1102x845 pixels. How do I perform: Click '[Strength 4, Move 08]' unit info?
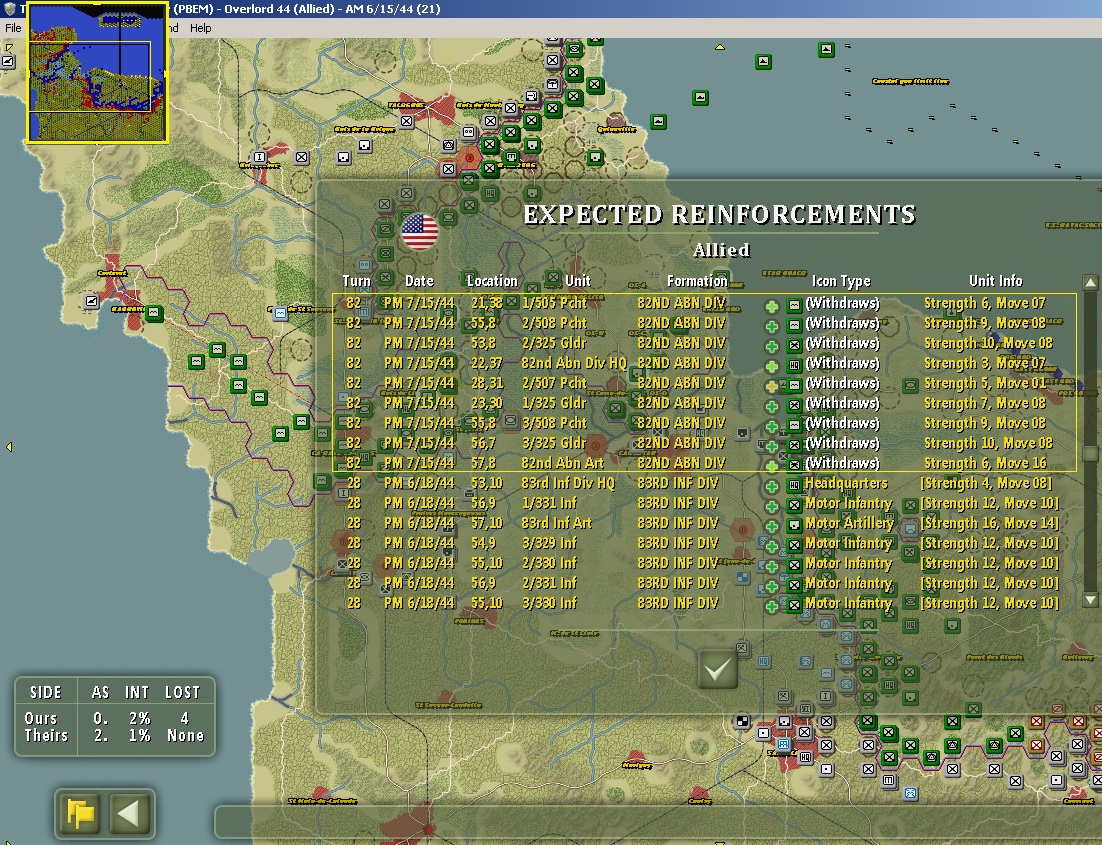pyautogui.click(x=986, y=483)
